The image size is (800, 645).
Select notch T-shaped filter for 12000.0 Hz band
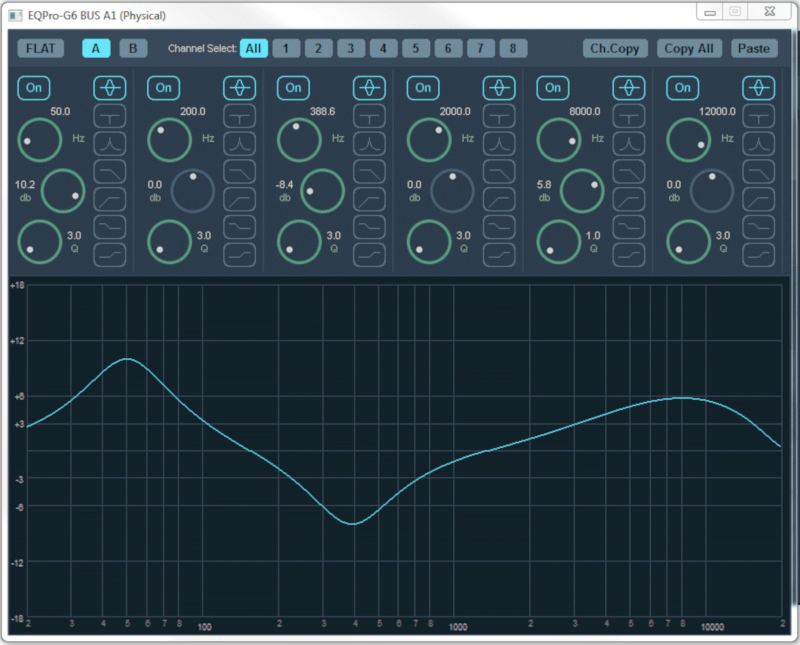click(x=759, y=116)
